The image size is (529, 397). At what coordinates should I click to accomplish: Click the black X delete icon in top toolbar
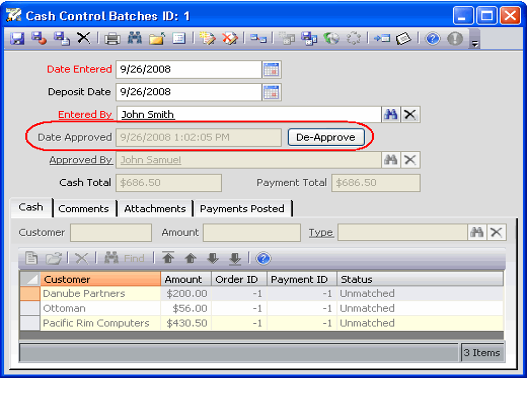(84, 38)
